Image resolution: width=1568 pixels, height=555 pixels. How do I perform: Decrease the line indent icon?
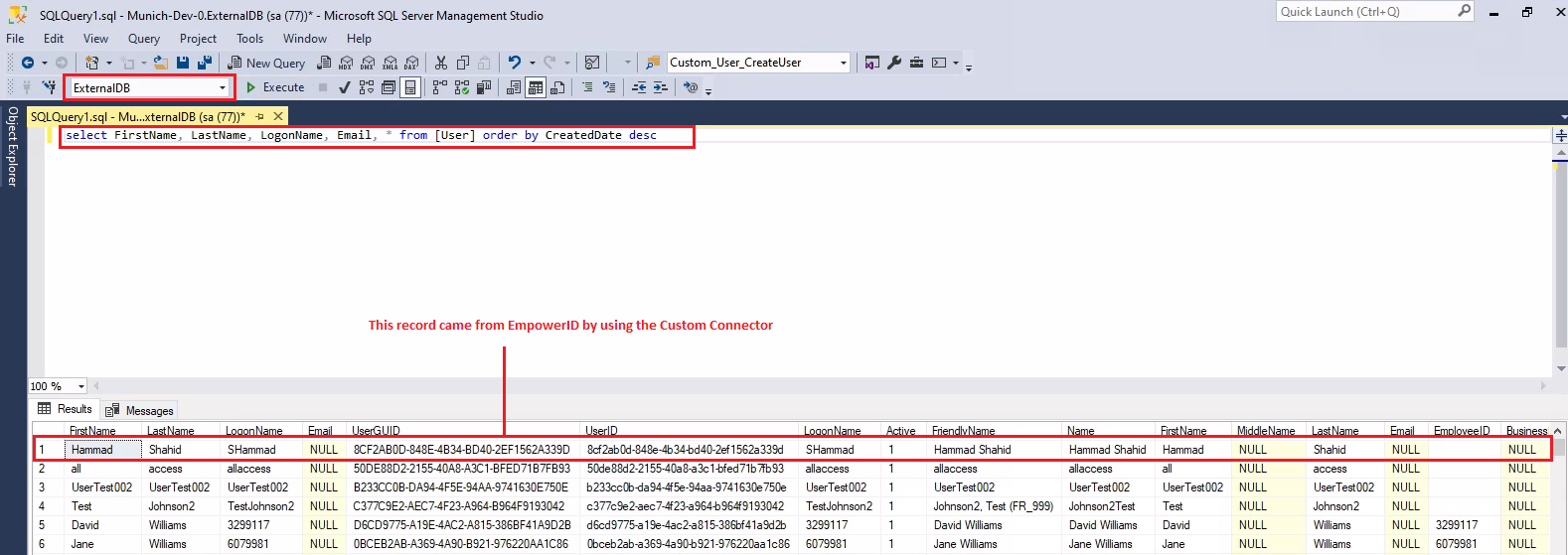tap(639, 87)
